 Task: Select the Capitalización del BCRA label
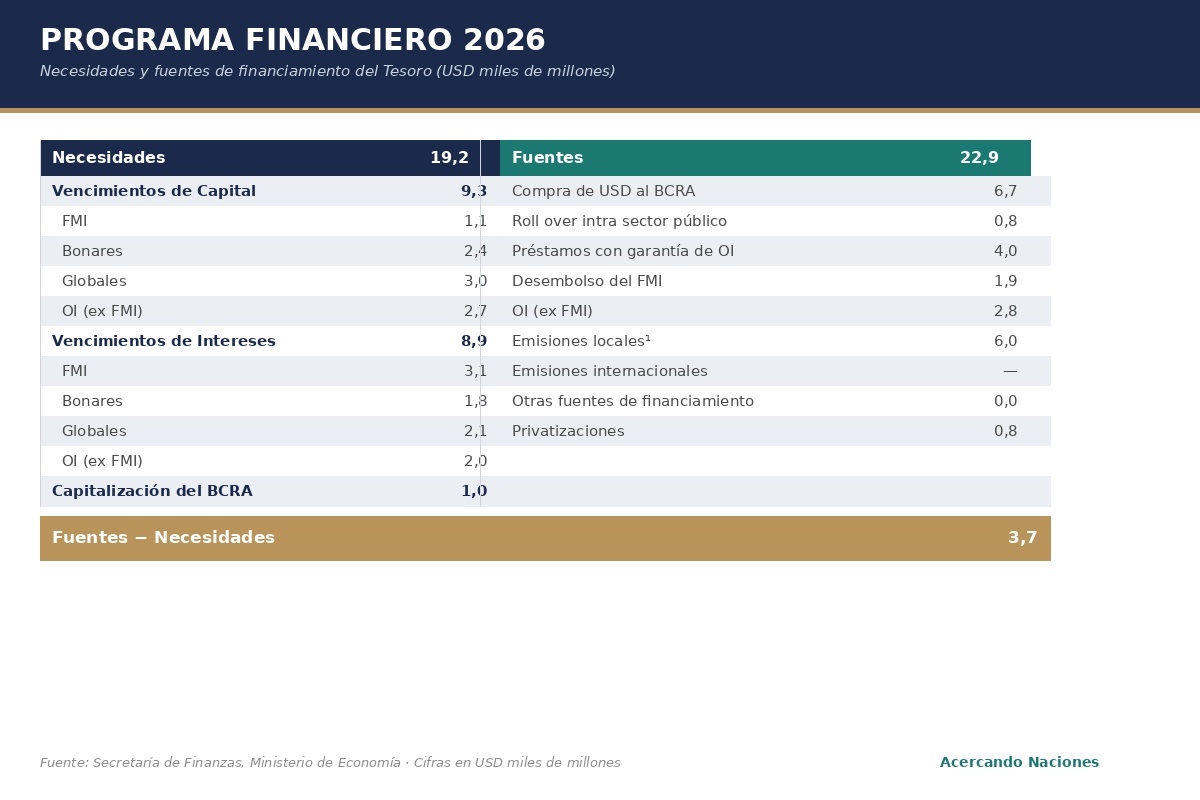pos(152,491)
